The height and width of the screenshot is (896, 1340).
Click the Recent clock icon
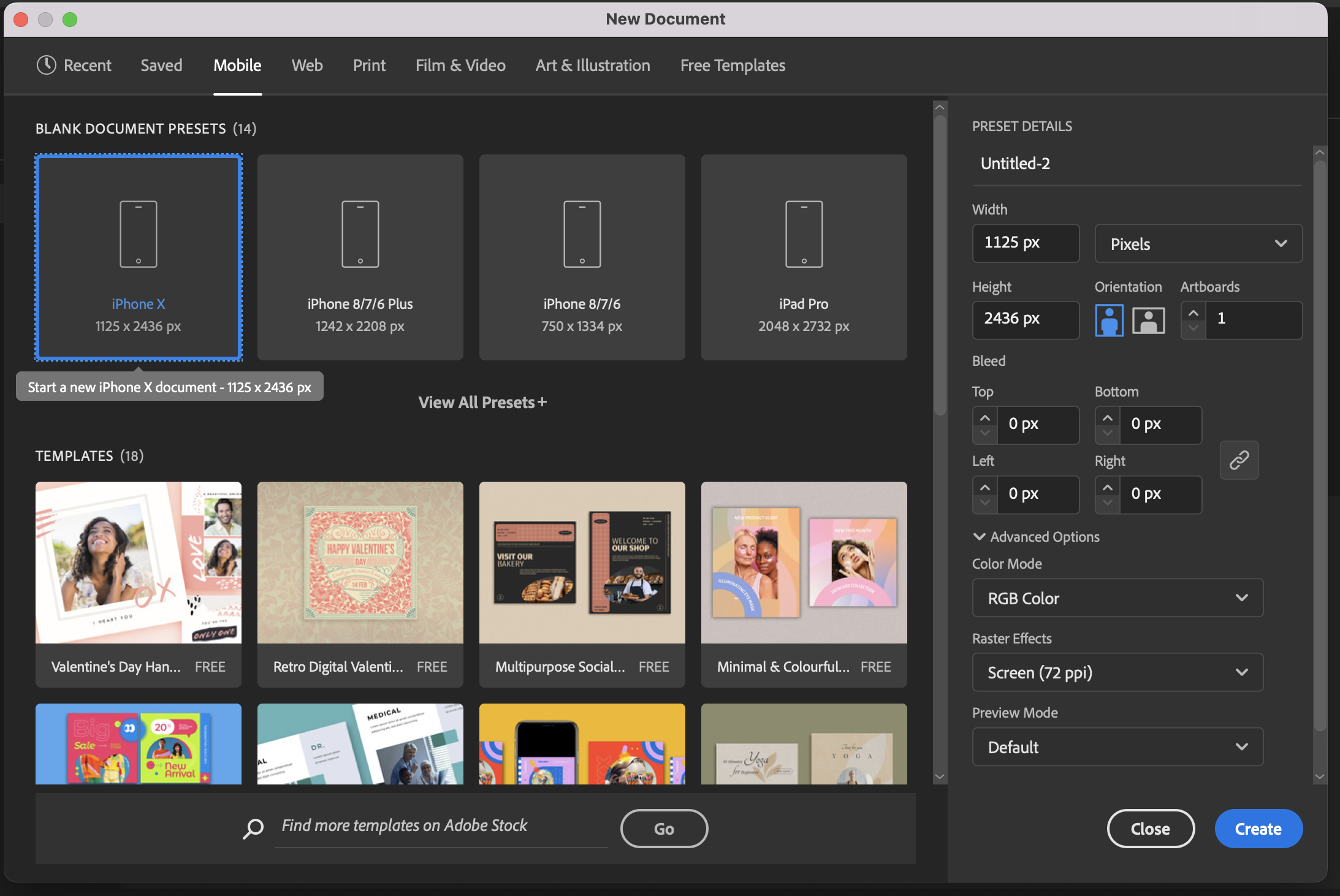pyautogui.click(x=47, y=65)
